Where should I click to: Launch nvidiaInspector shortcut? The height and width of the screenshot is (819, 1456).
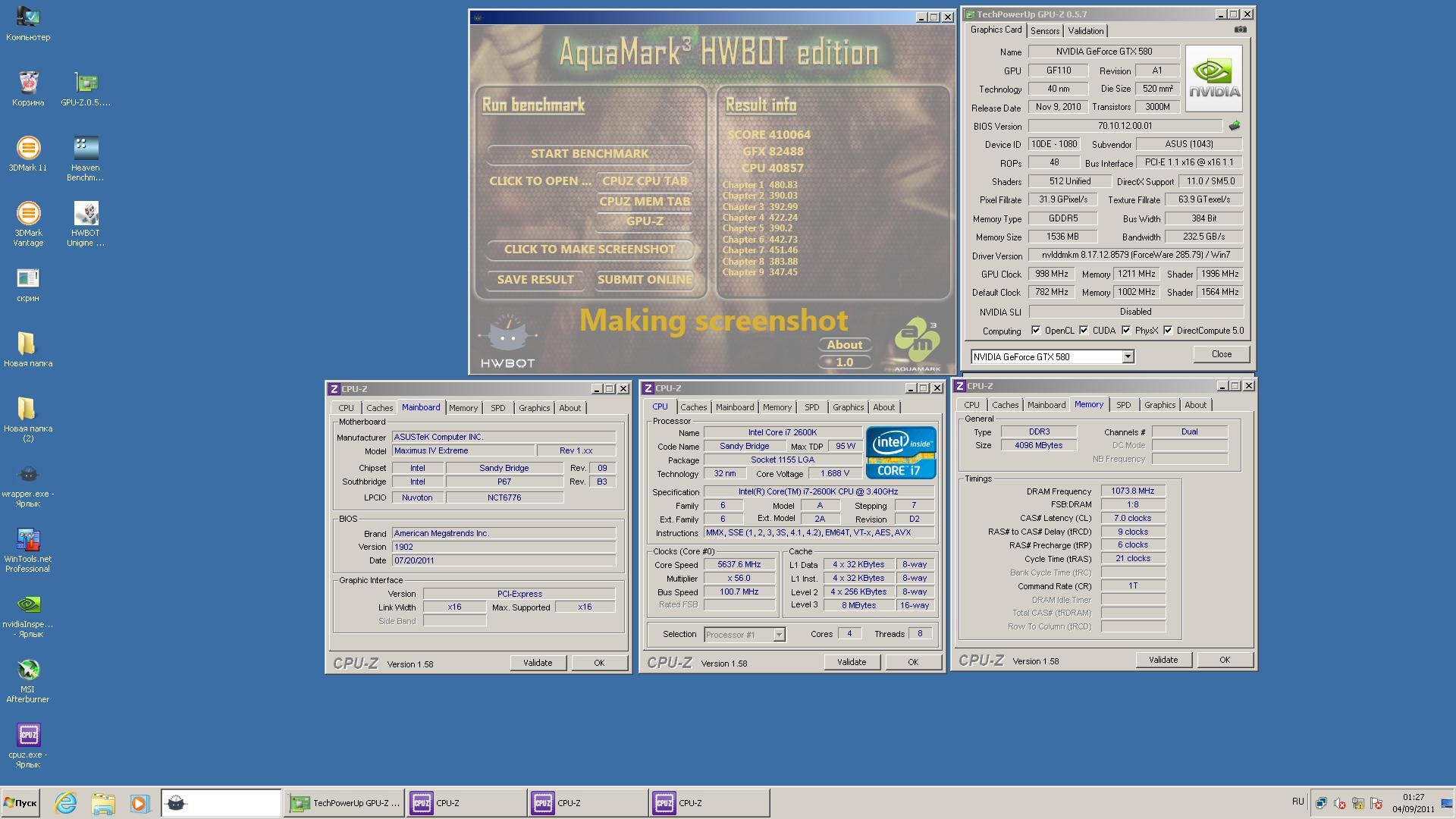click(28, 615)
